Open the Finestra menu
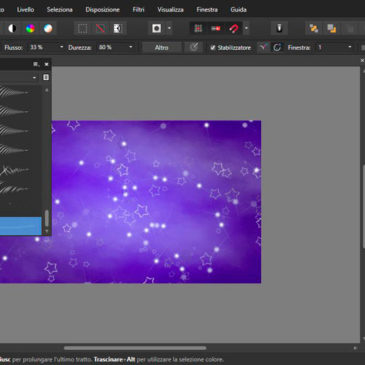Screen dimensions: 365x365 point(207,10)
